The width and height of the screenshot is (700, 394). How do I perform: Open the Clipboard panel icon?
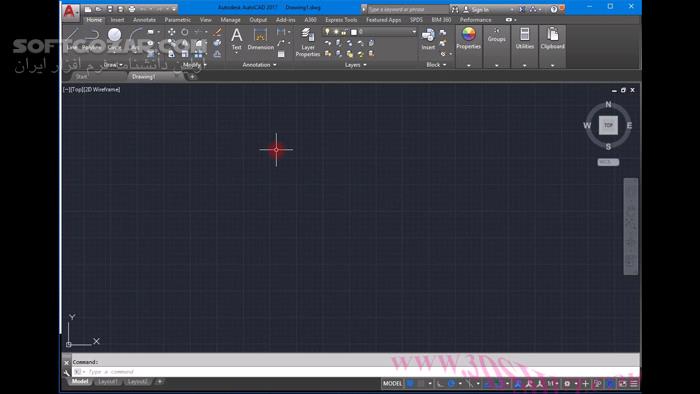tap(552, 38)
